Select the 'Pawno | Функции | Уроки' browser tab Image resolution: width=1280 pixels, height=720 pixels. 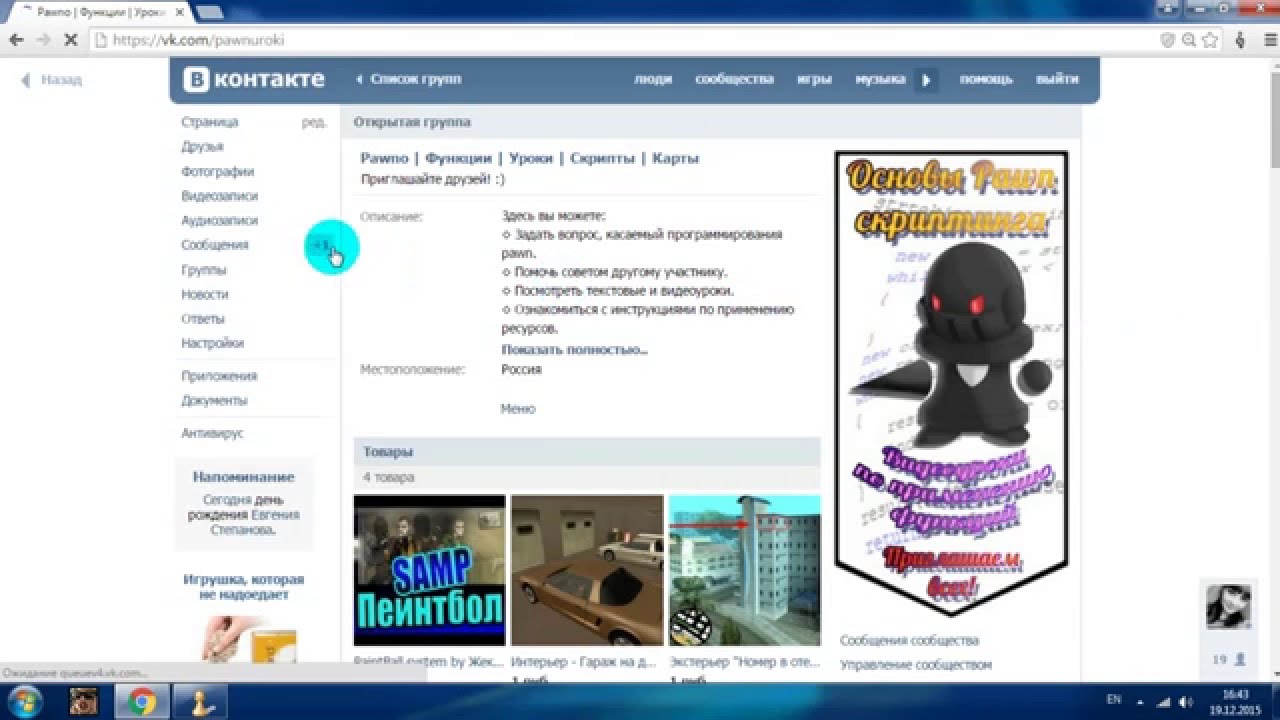[100, 11]
